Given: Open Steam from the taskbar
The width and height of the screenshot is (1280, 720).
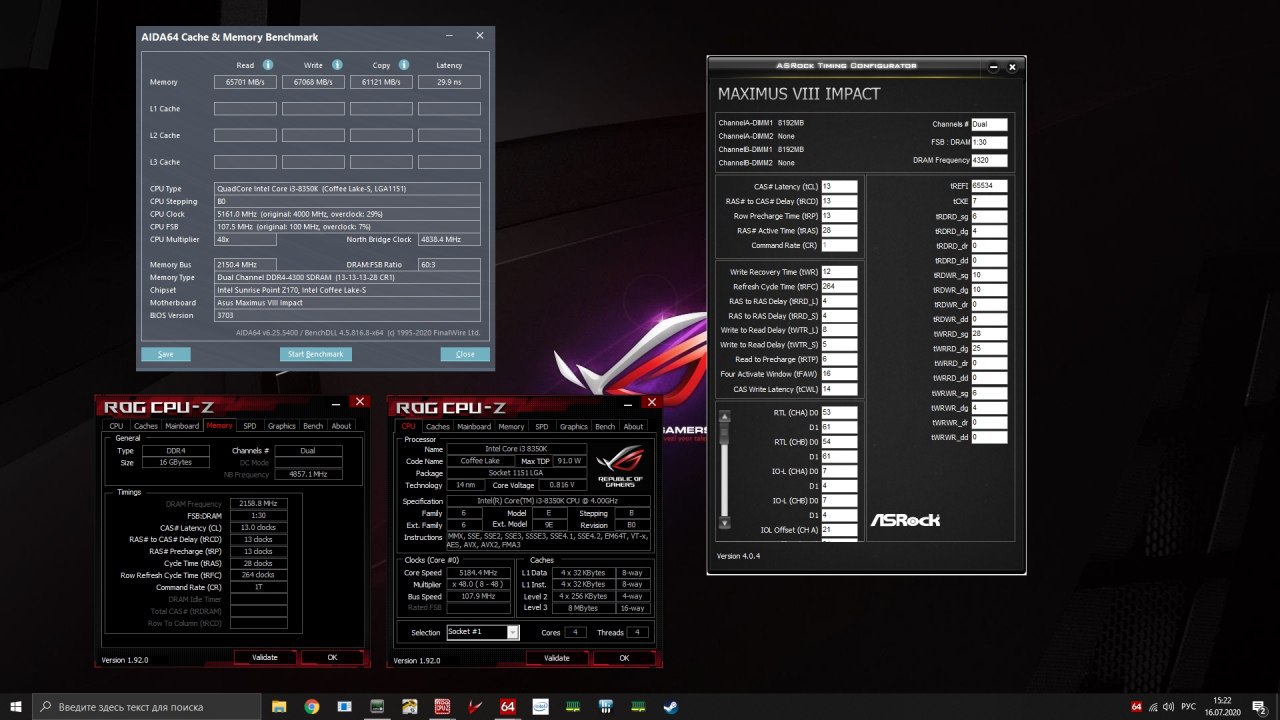Looking at the screenshot, I should click(x=669, y=707).
